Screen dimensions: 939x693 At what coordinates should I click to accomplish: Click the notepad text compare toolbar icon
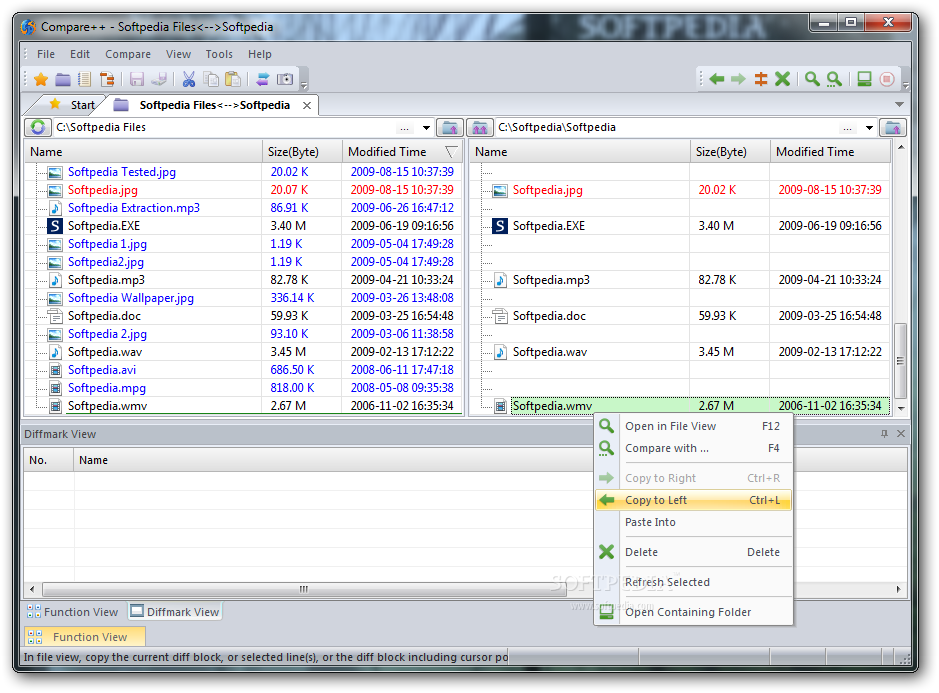pyautogui.click(x=84, y=79)
